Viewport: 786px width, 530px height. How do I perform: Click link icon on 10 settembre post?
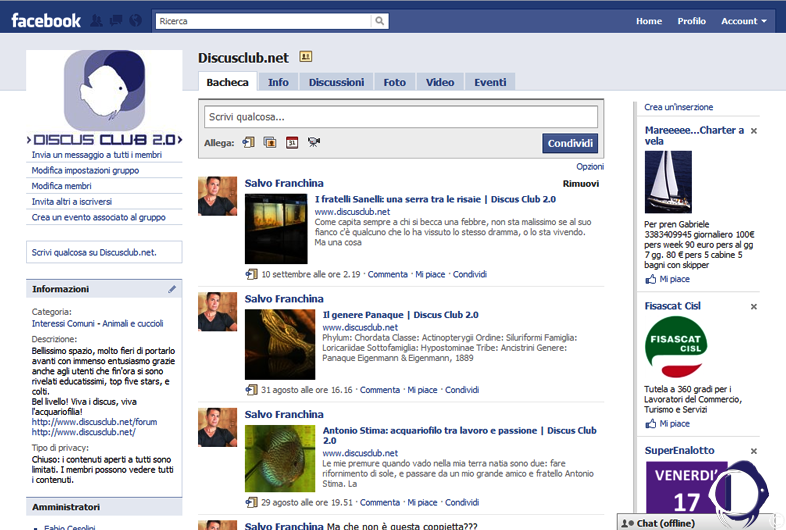point(251,274)
